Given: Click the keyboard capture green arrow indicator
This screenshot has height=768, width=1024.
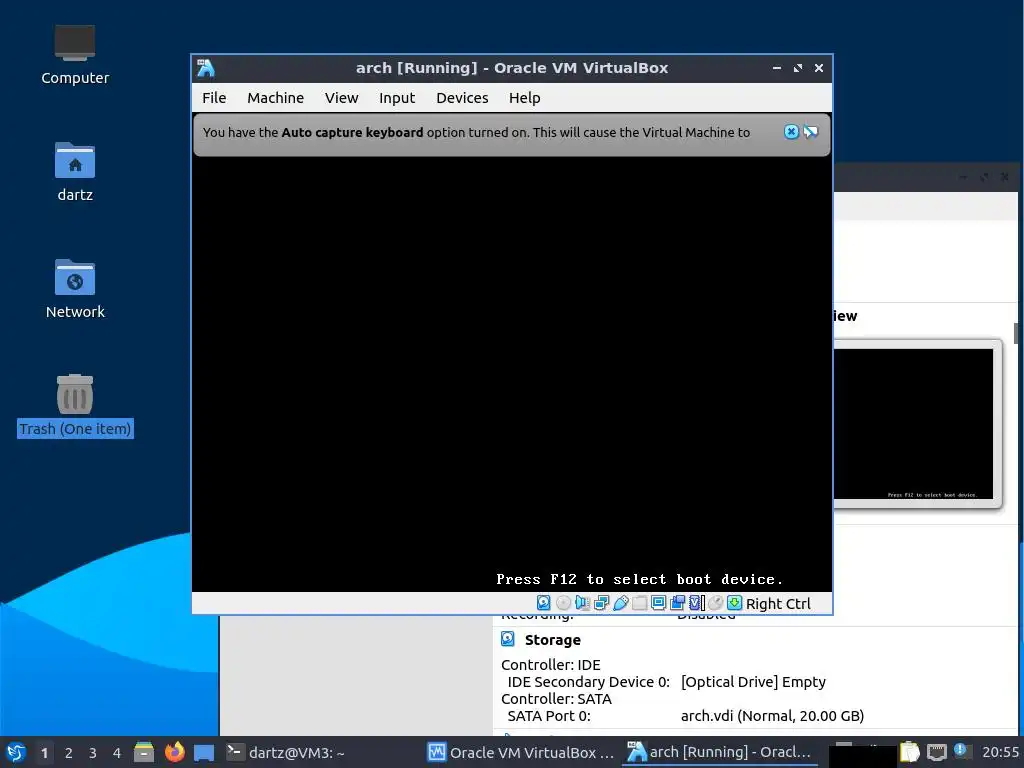Looking at the screenshot, I should [735, 603].
